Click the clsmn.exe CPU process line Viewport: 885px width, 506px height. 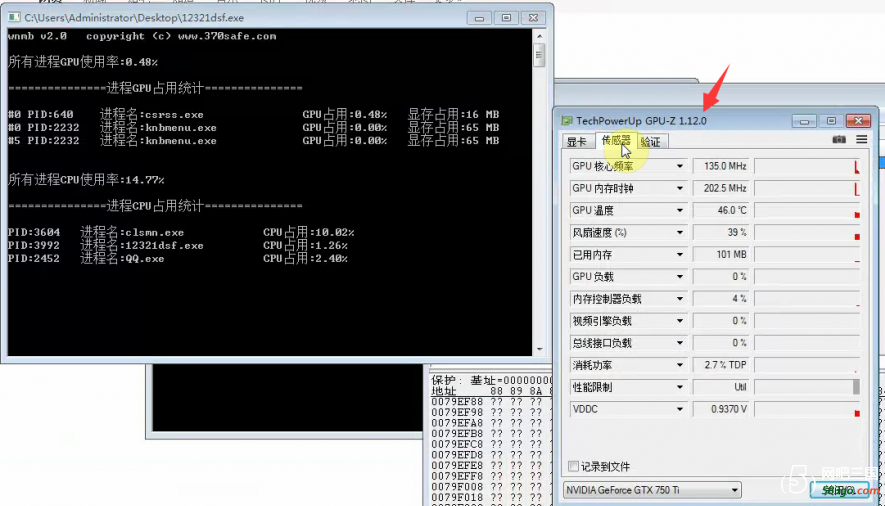(181, 232)
